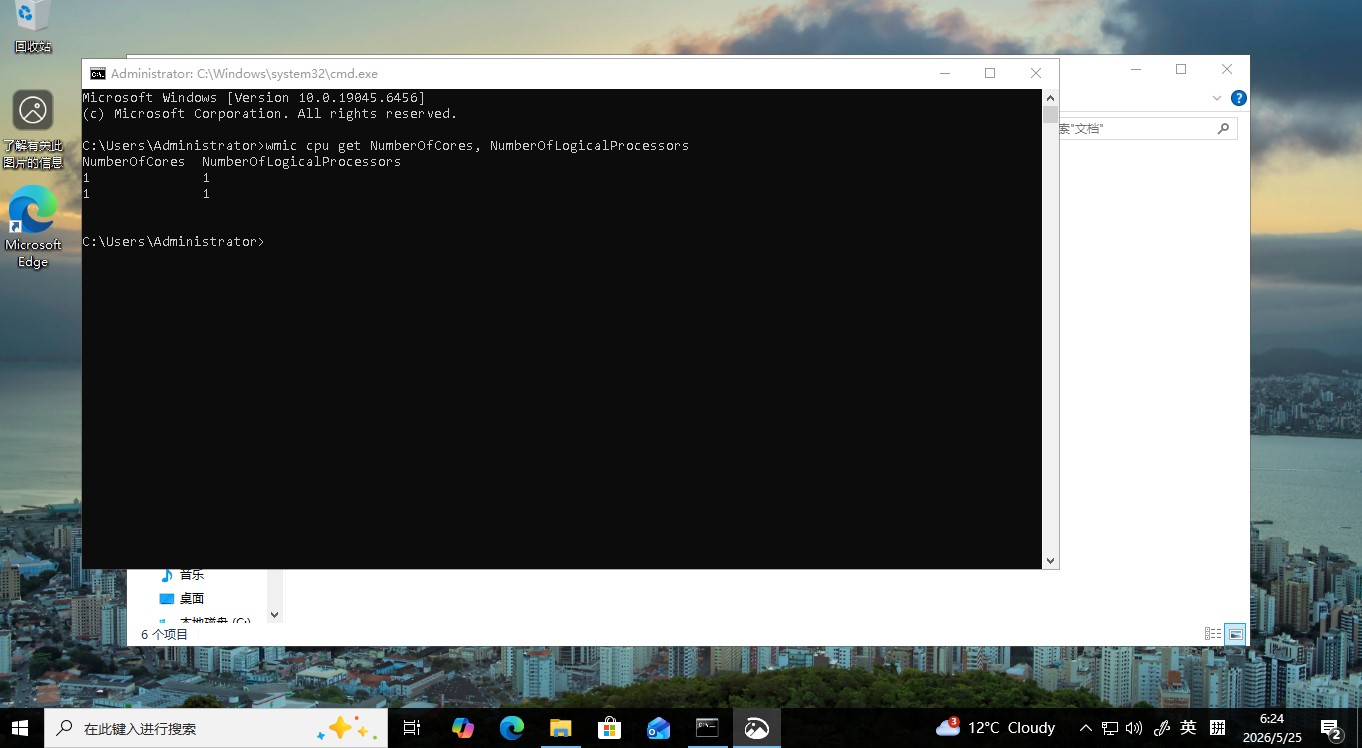
Task: Open Microsoft Edge desktop shortcut
Action: pyautogui.click(x=33, y=227)
